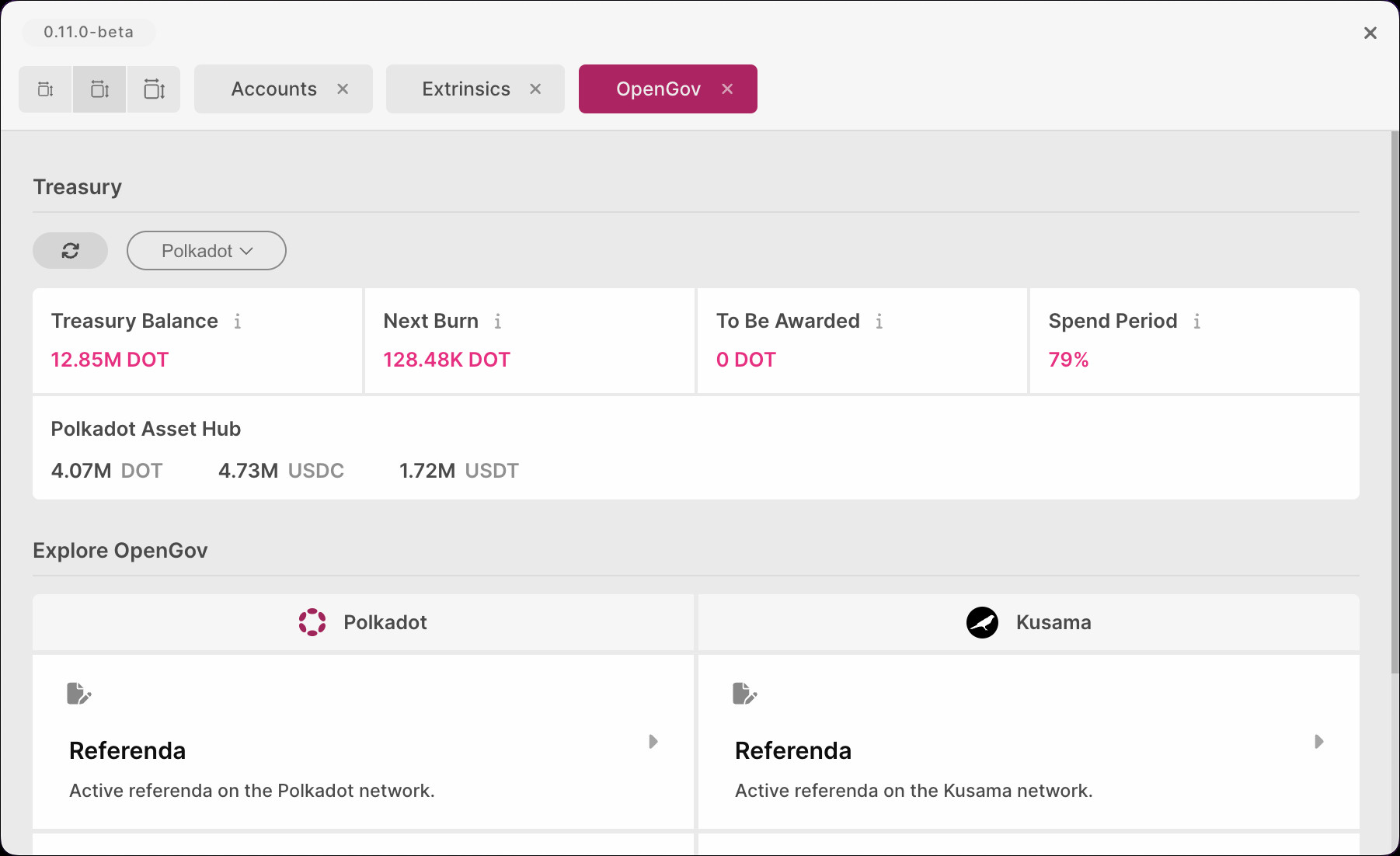Image resolution: width=1400 pixels, height=856 pixels.
Task: Select the medium window size icon
Action: pos(99,89)
